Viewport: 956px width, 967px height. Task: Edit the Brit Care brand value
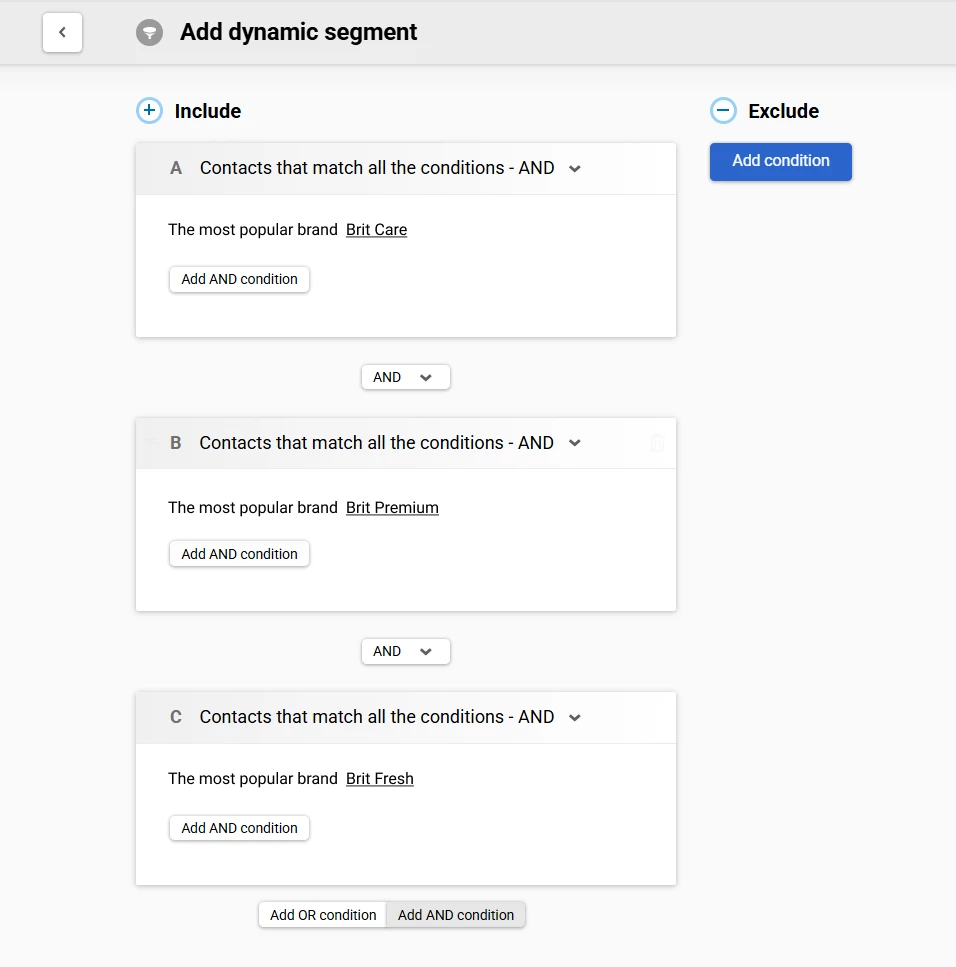coord(376,230)
